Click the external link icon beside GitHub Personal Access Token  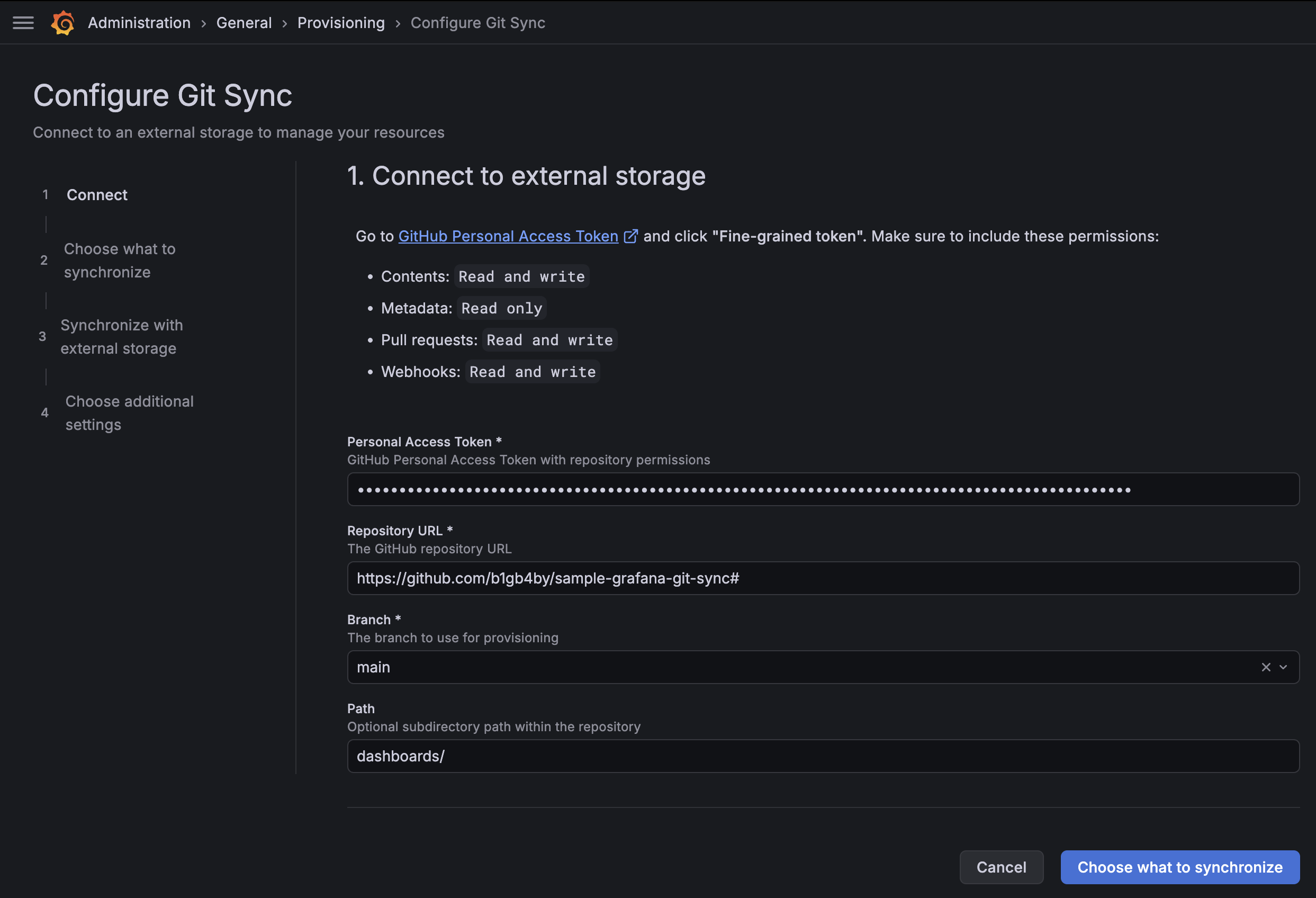click(x=630, y=236)
